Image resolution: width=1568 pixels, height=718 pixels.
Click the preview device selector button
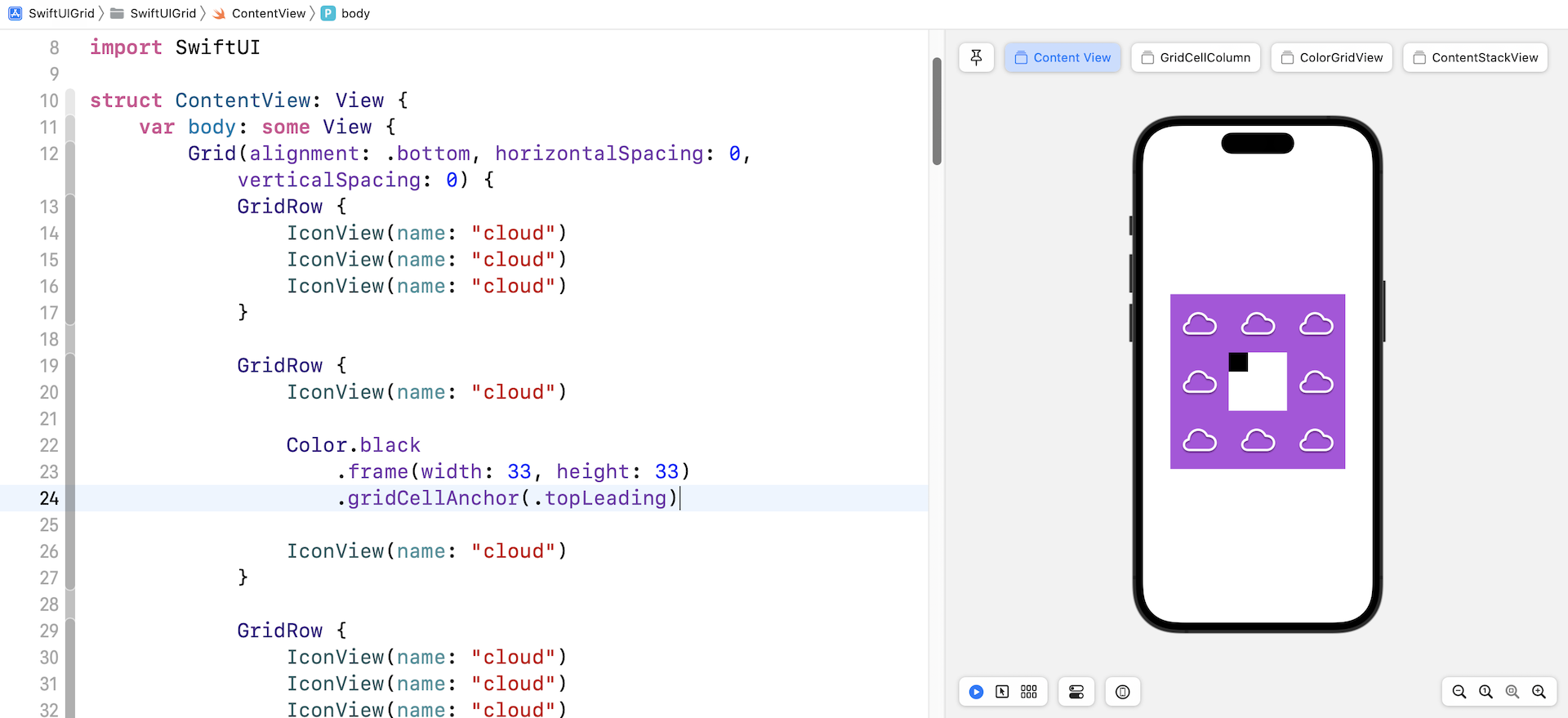coord(1123,692)
